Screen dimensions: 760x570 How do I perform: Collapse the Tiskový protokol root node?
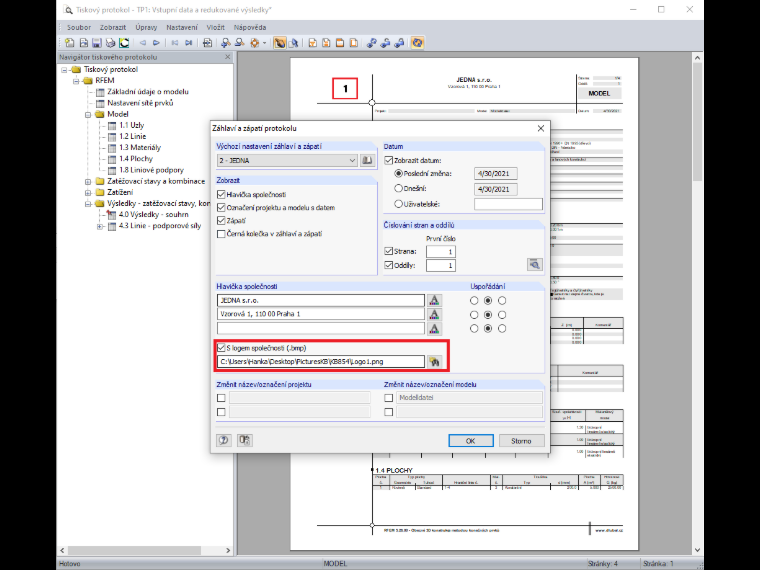click(64, 70)
